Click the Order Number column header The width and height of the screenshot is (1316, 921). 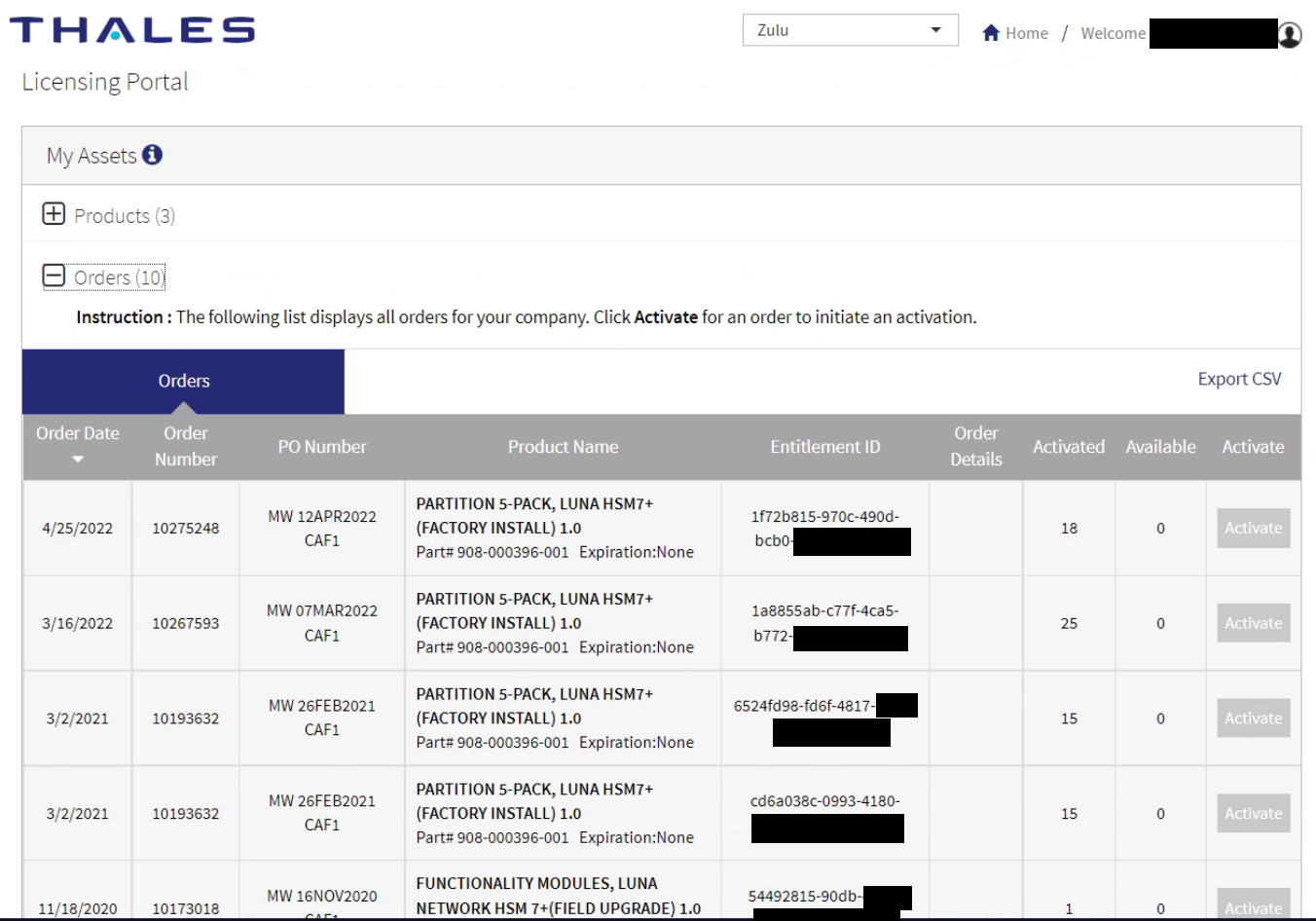[x=185, y=446]
